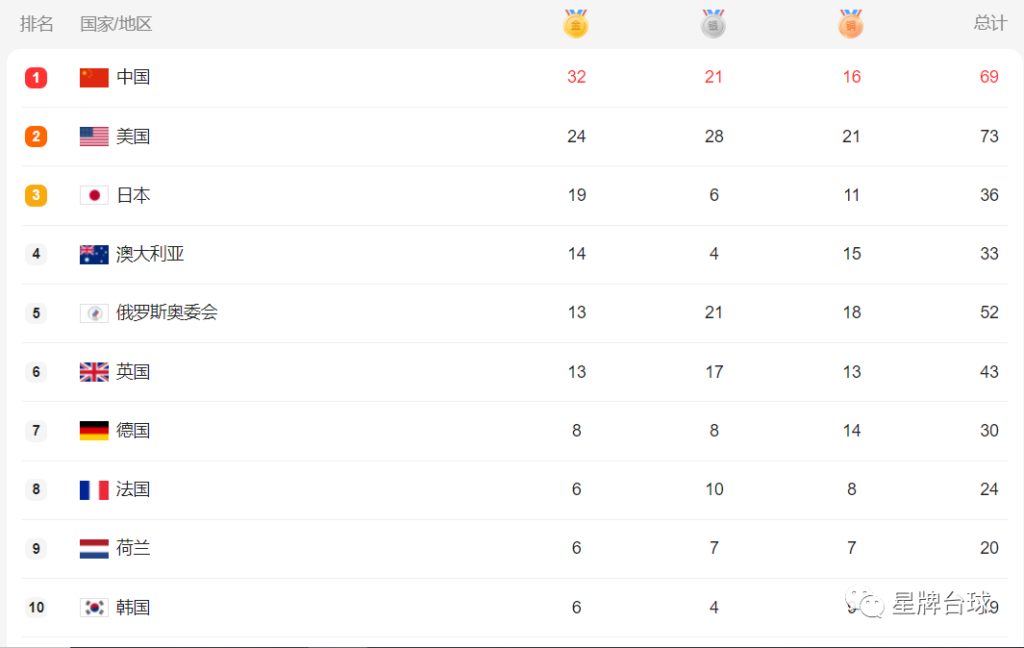Viewport: 1024px width, 648px height.
Task: Click the China flag icon
Action: click(94, 77)
